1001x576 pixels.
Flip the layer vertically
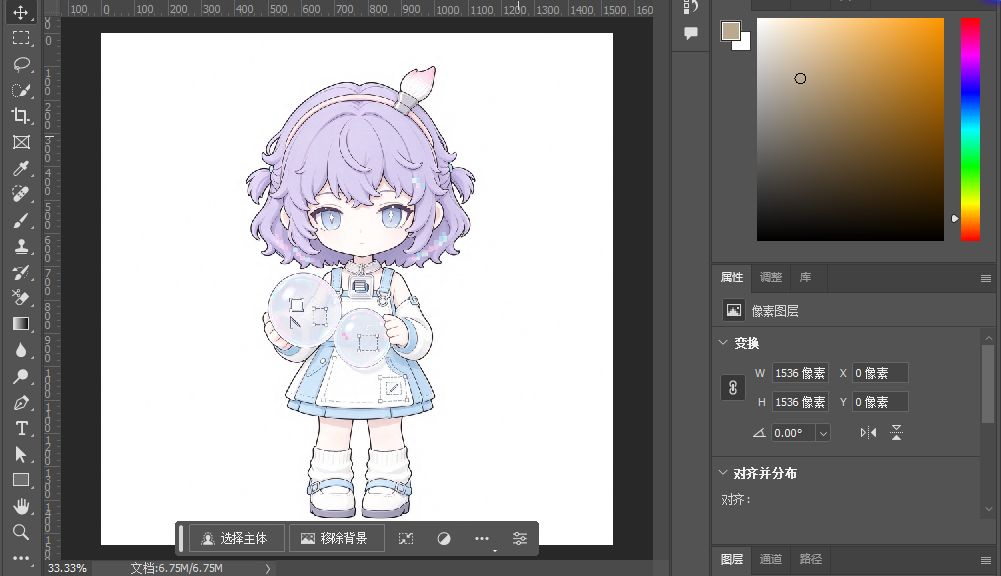pos(896,433)
